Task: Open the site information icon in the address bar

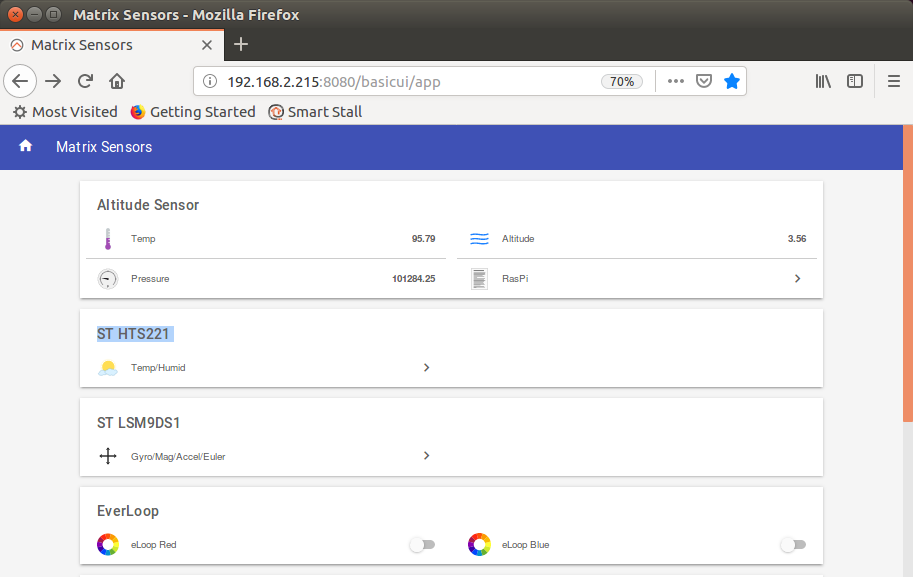Action: (x=210, y=81)
